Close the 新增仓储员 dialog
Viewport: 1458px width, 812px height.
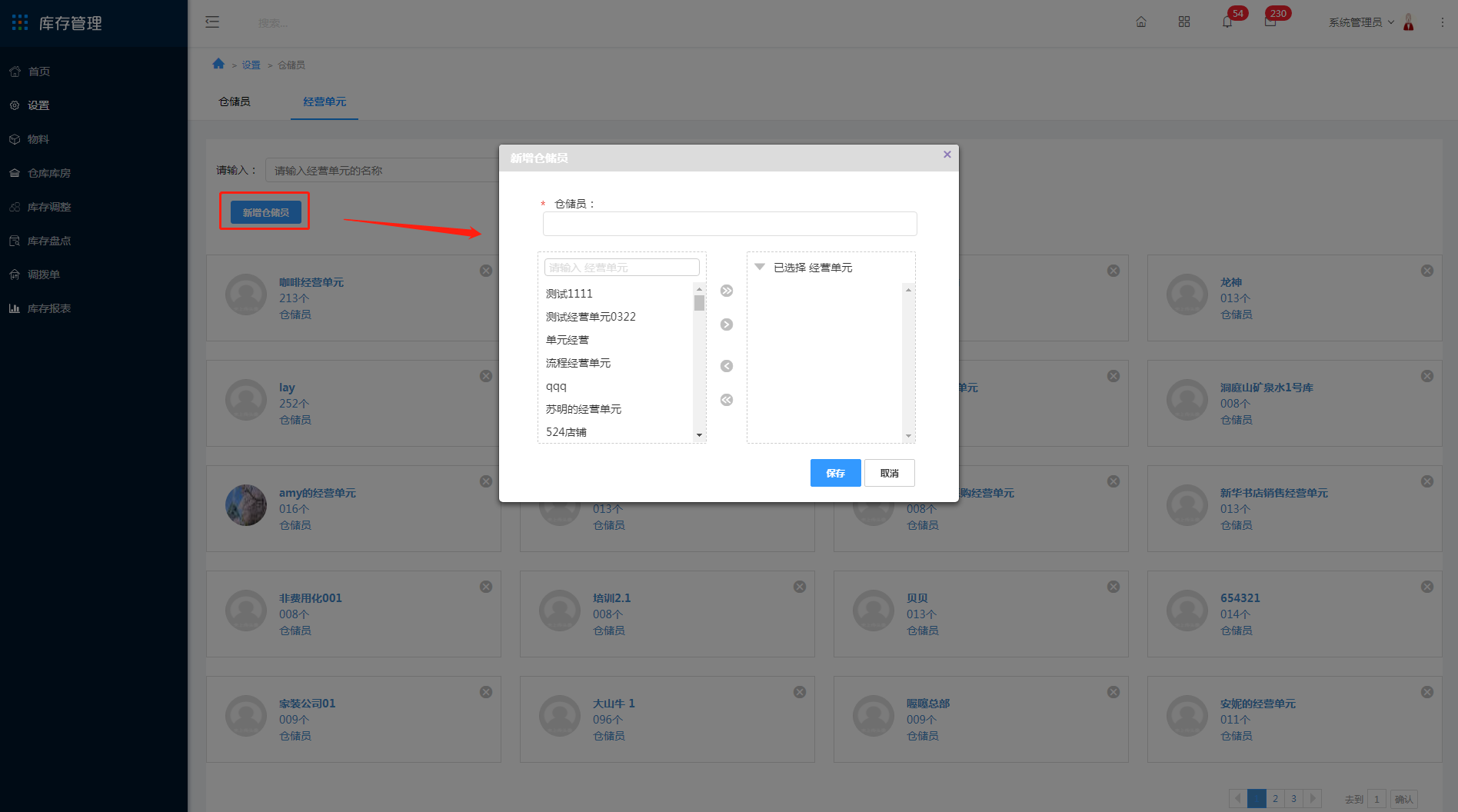pyautogui.click(x=947, y=155)
